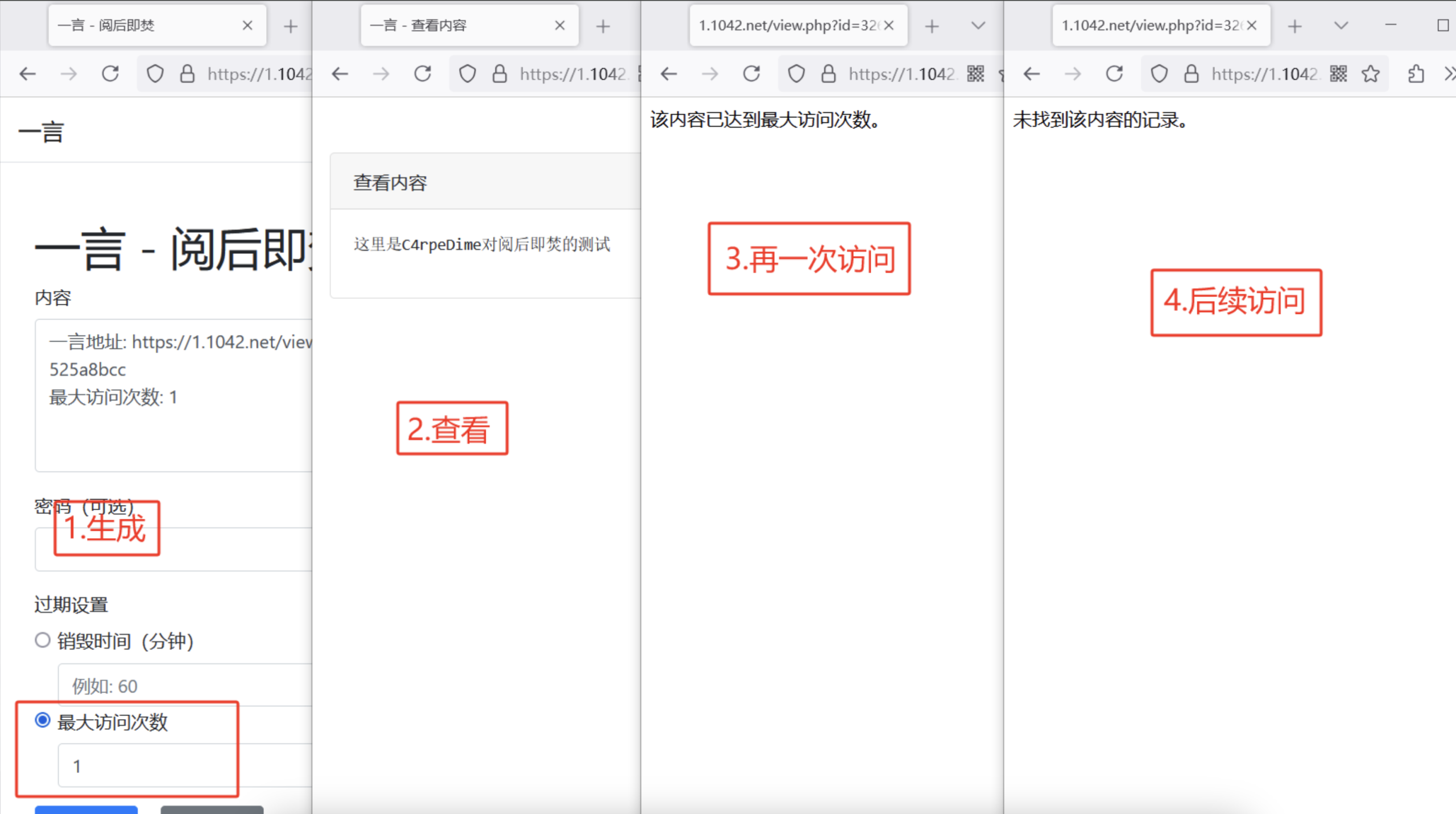Open a new tab with the plus icon
The width and height of the screenshot is (1456, 814).
pos(291,26)
